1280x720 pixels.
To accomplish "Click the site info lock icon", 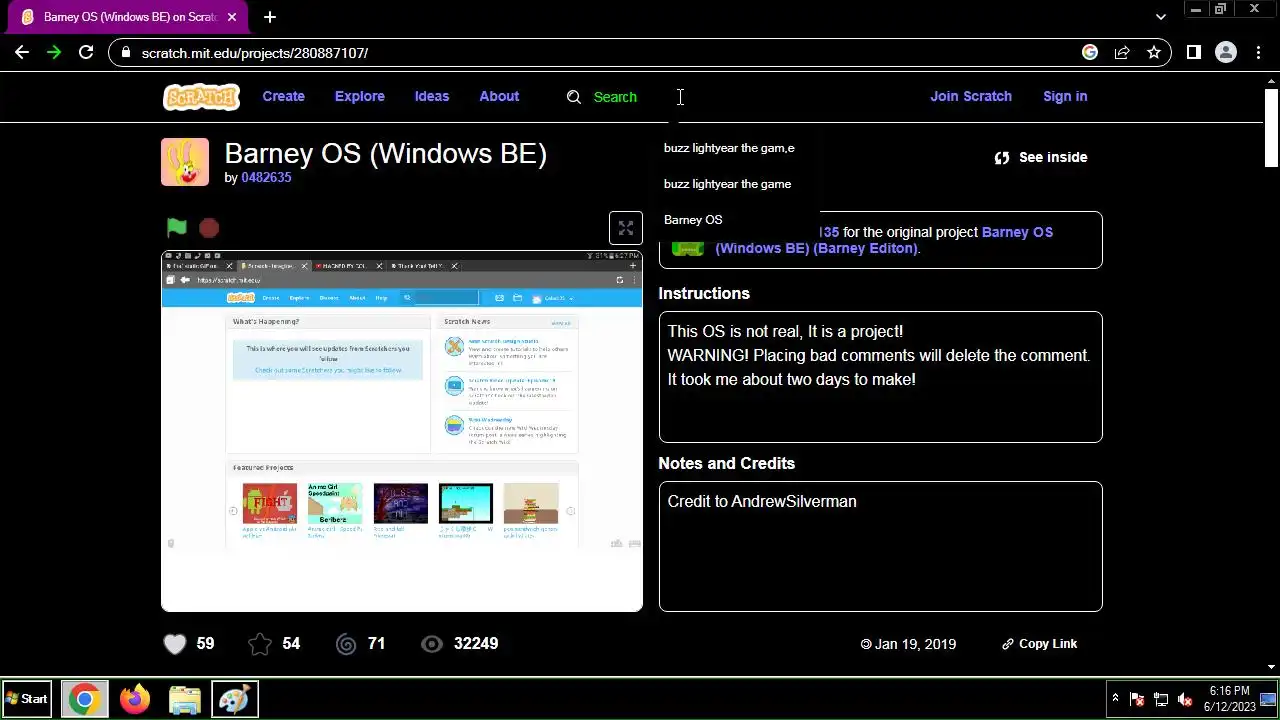I will pyautogui.click(x=124, y=53).
